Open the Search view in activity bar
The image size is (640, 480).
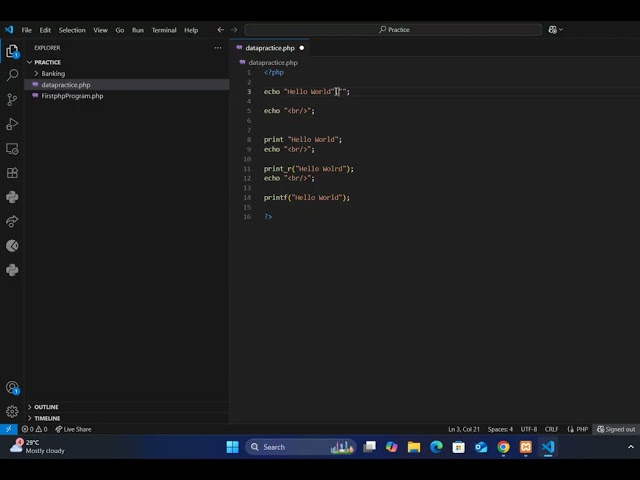tap(12, 75)
